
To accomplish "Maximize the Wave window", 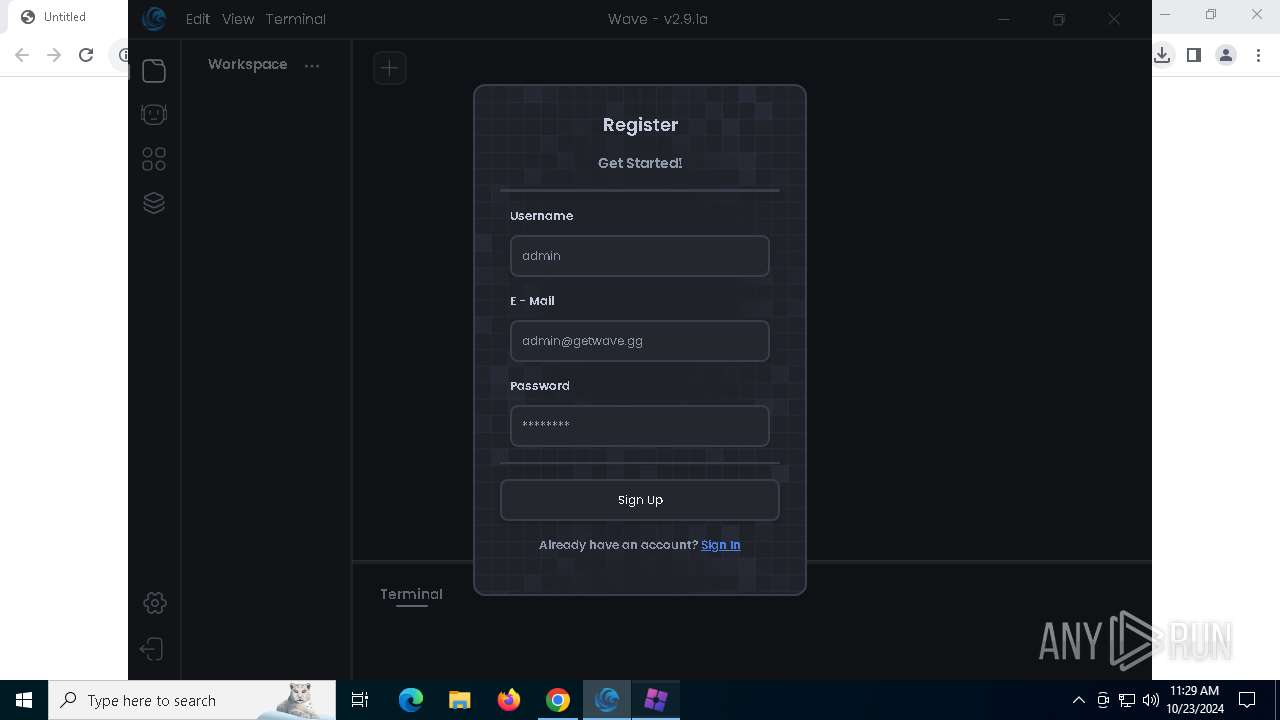I will [1059, 19].
